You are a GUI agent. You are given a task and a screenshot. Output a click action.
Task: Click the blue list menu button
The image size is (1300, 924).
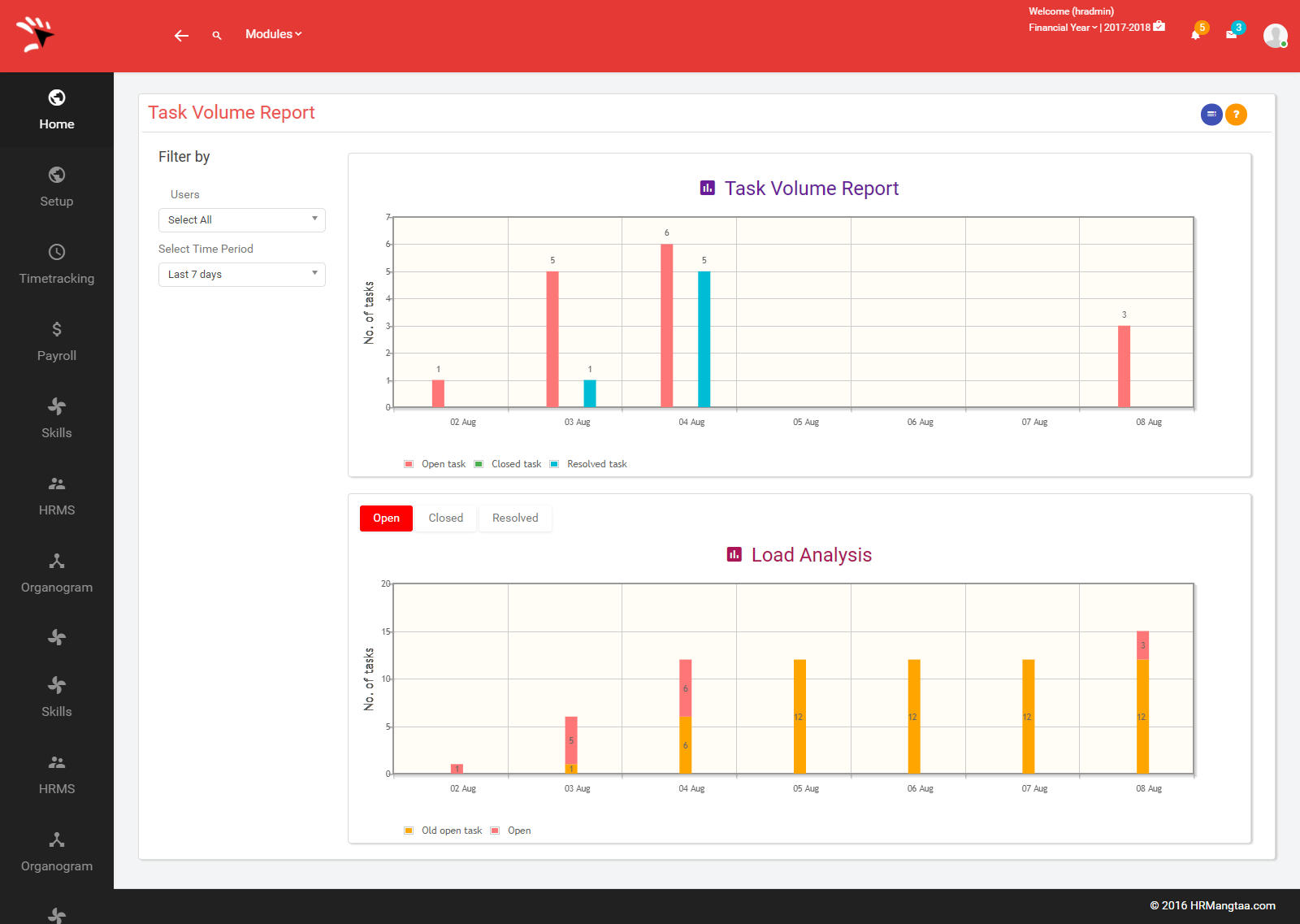click(x=1211, y=115)
